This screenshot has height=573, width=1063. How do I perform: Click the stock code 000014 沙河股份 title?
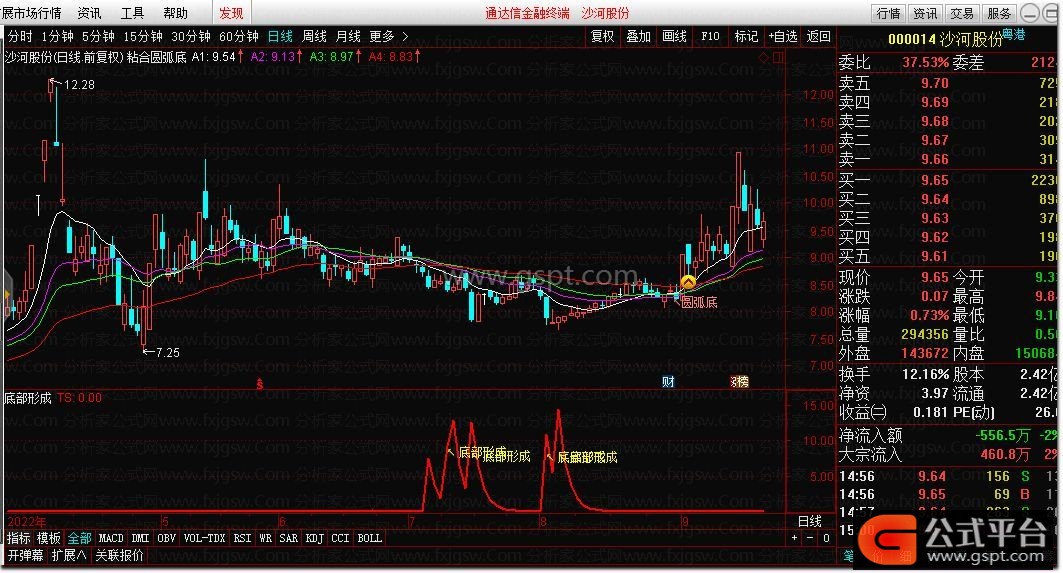pyautogui.click(x=945, y=39)
